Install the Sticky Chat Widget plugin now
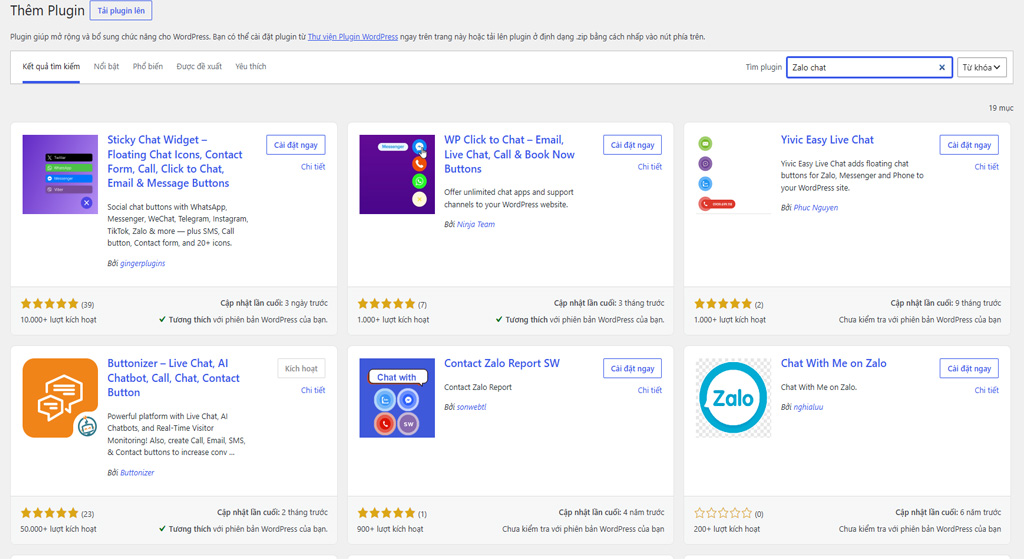This screenshot has width=1024, height=559. tap(296, 145)
